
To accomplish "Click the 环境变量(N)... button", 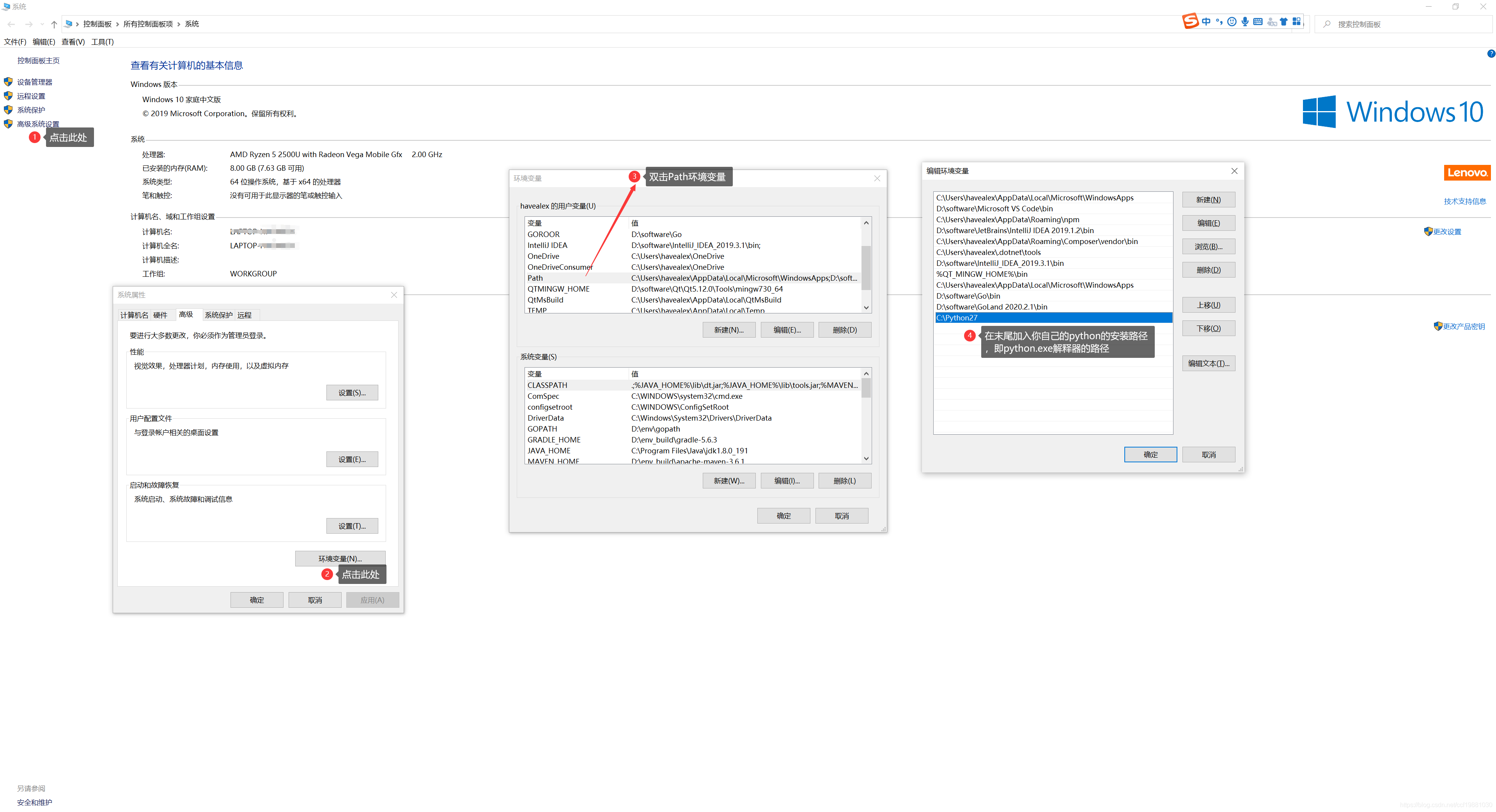I will pyautogui.click(x=340, y=558).
